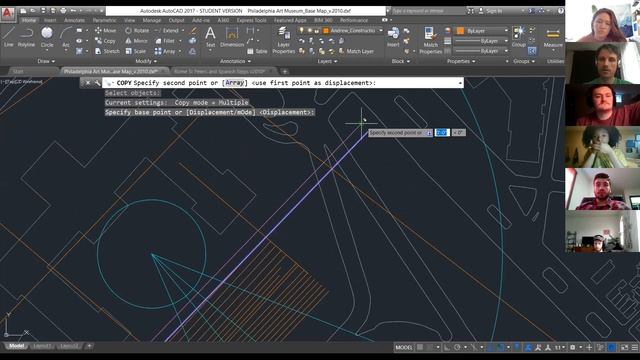Click the help question mark icon
Viewport: 640px width, 360px height.
pyautogui.click(x=560, y=11)
